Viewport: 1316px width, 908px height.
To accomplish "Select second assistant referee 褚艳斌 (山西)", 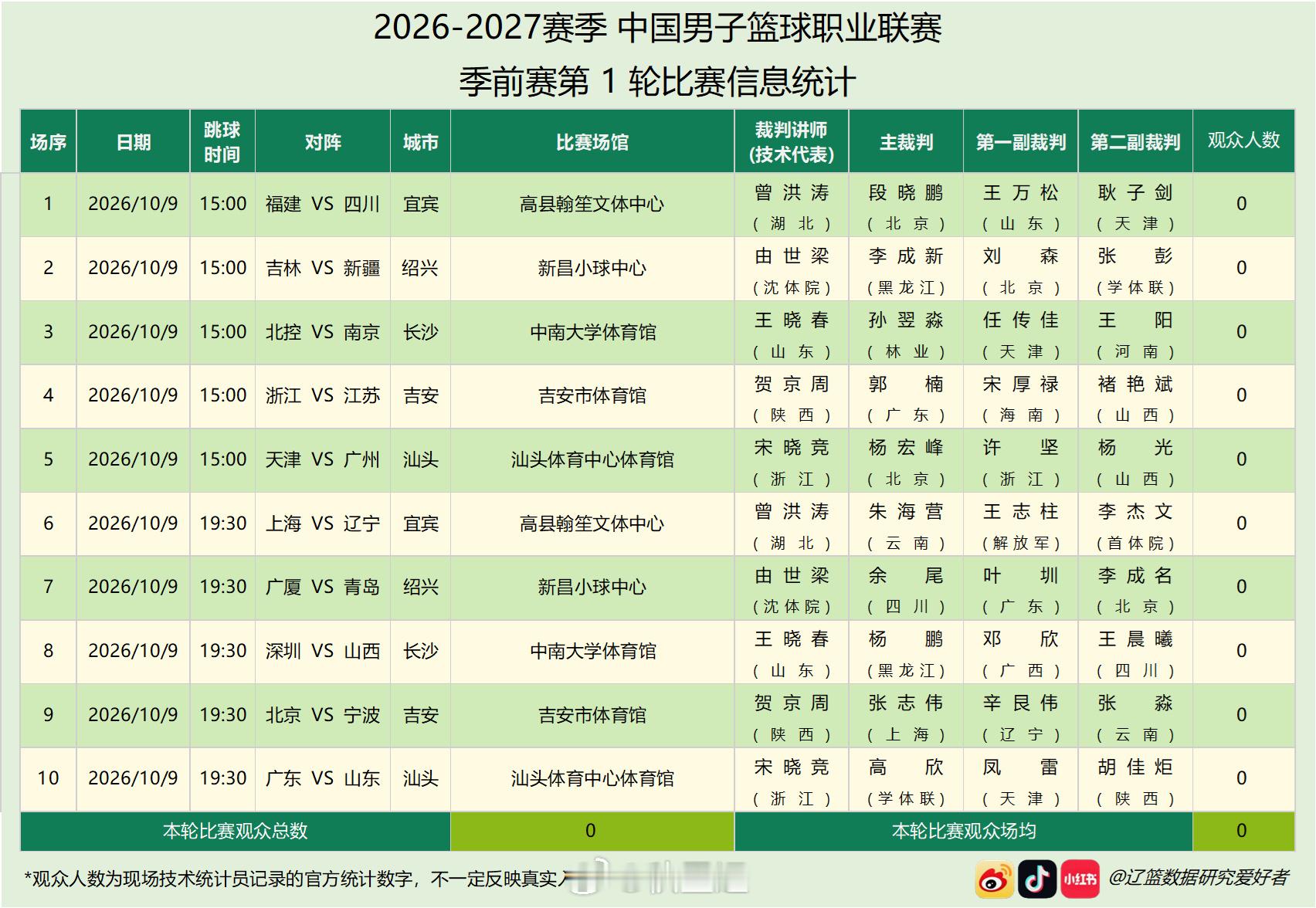I will click(1135, 395).
